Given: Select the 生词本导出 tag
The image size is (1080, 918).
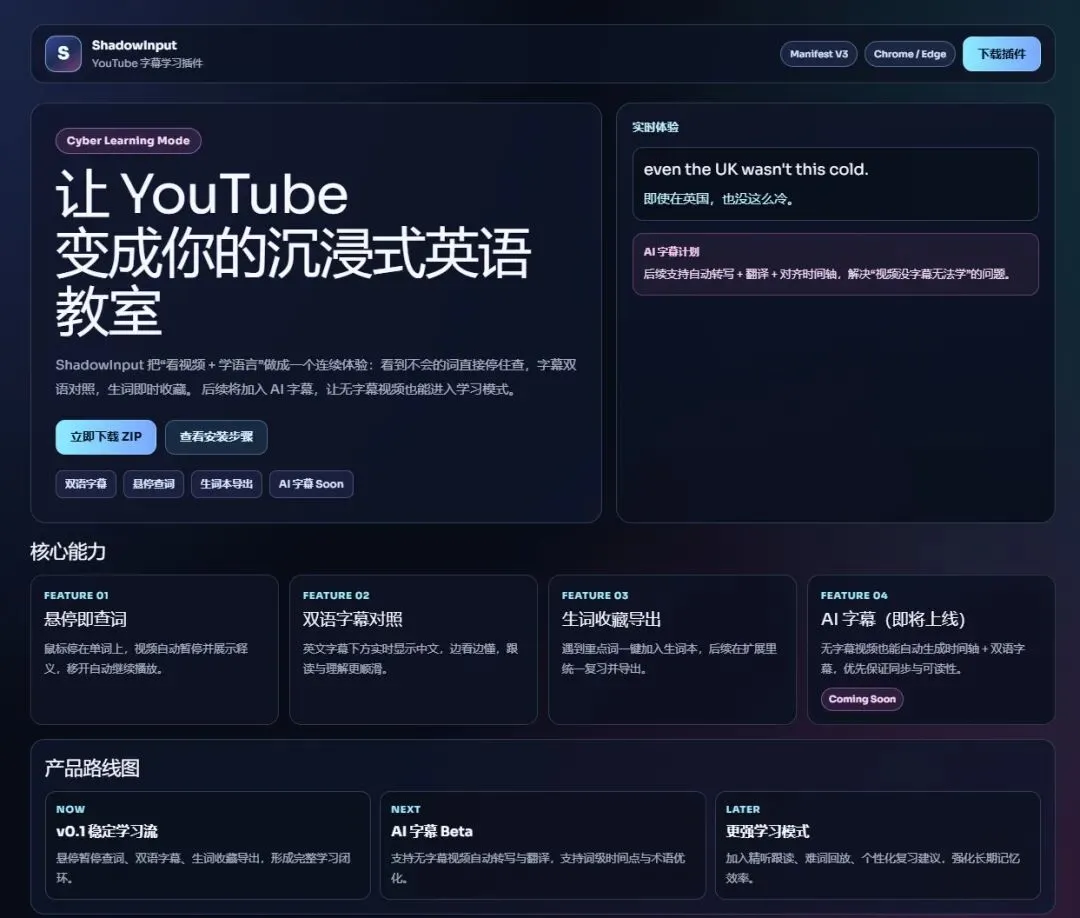Looking at the screenshot, I should pyautogui.click(x=227, y=483).
